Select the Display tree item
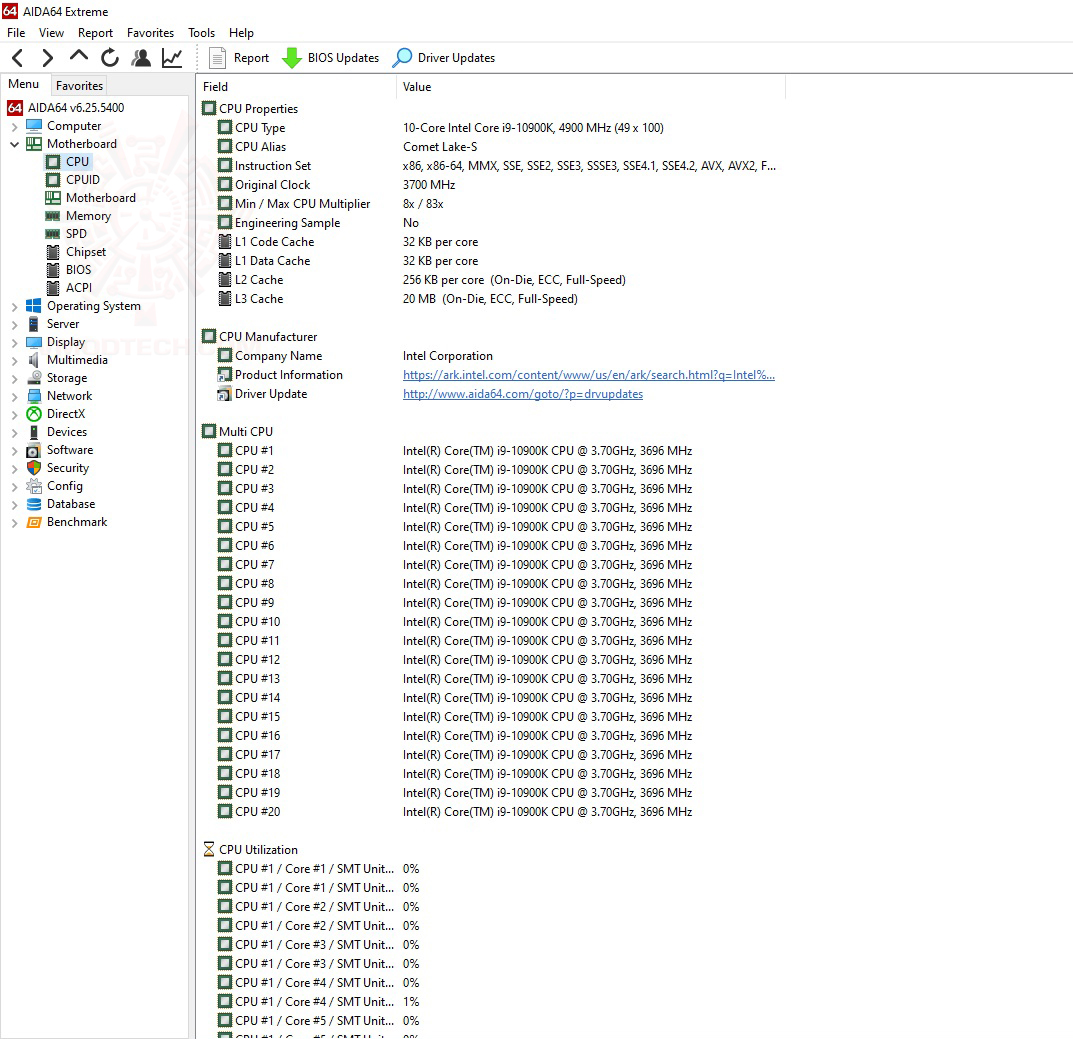 tap(55, 342)
